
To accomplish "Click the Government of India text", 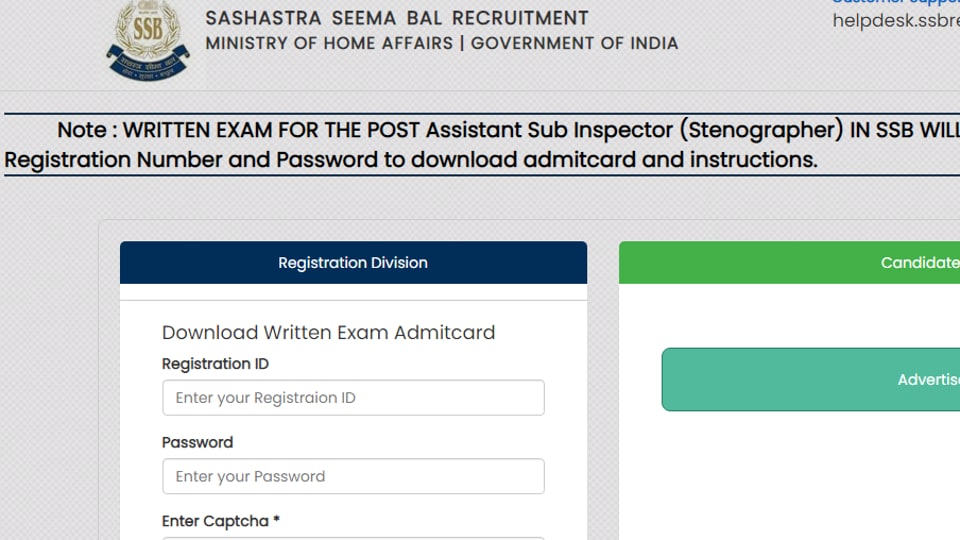I will 574,43.
